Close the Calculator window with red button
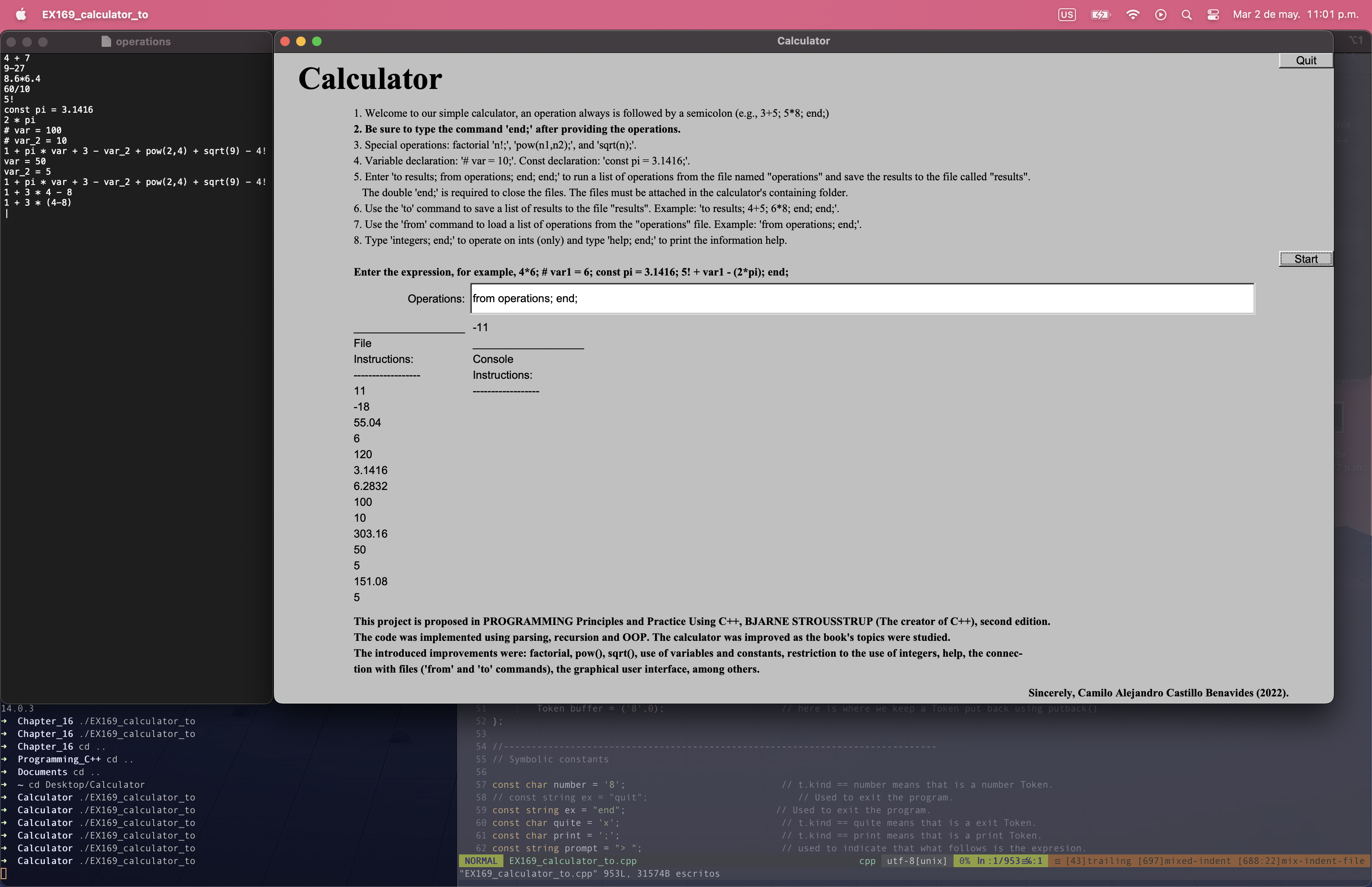This screenshot has height=887, width=1372. [x=285, y=41]
